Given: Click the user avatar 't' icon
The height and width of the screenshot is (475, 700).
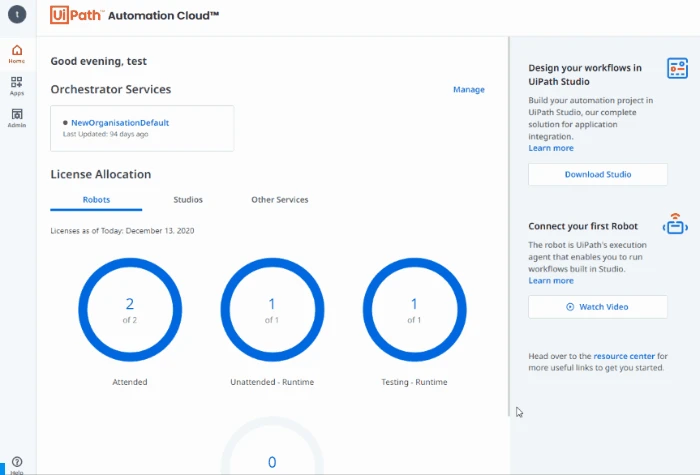Looking at the screenshot, I should tap(17, 14).
